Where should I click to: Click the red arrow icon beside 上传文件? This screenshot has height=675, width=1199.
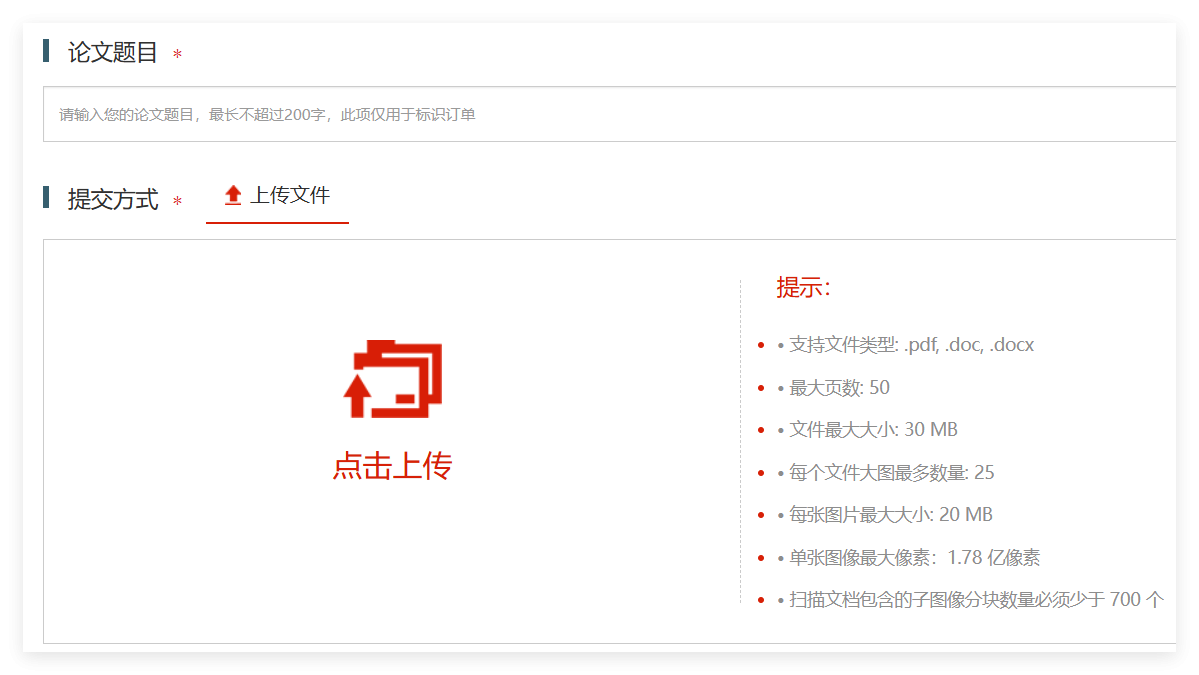(233, 195)
